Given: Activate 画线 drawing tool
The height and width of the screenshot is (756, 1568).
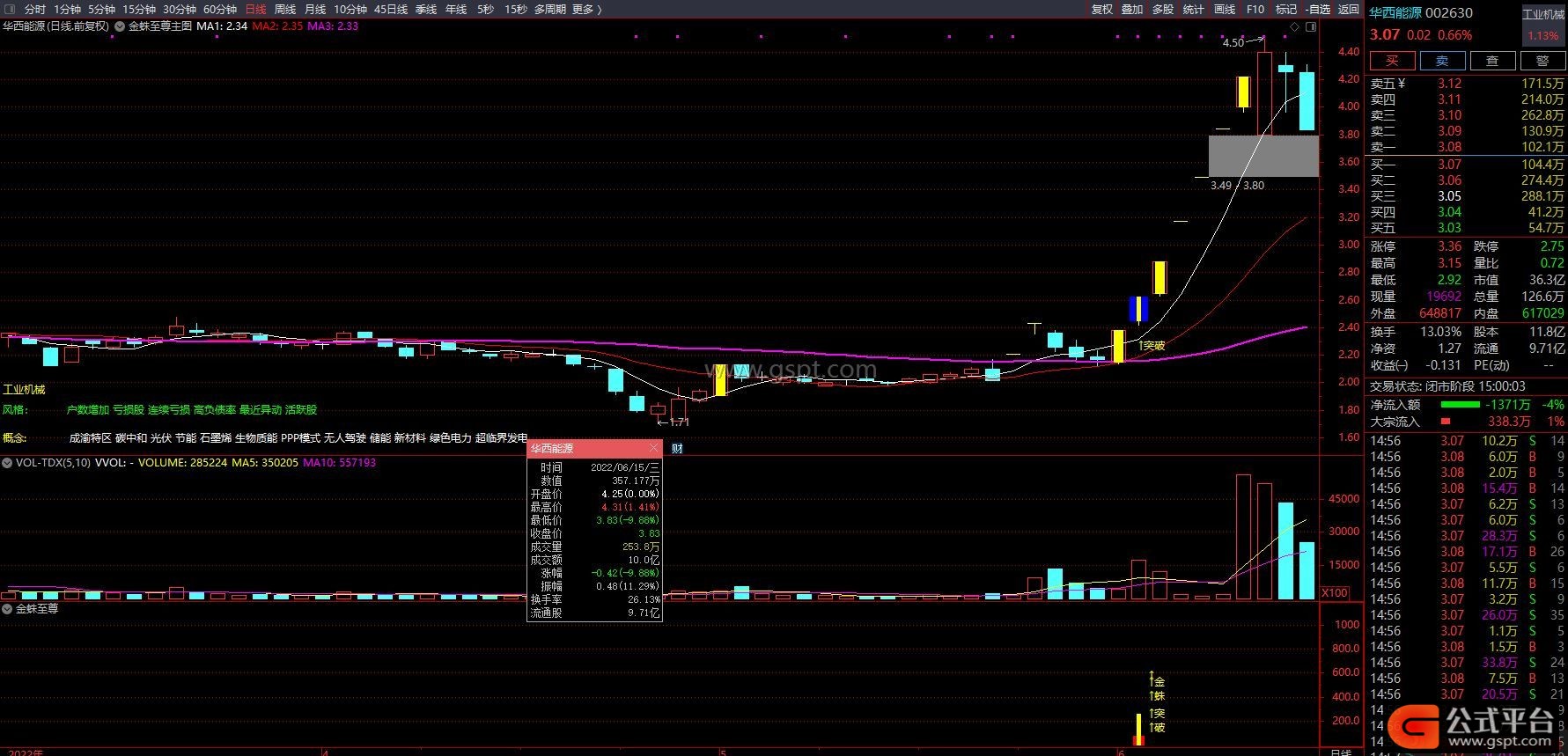Looking at the screenshot, I should click(1225, 9).
